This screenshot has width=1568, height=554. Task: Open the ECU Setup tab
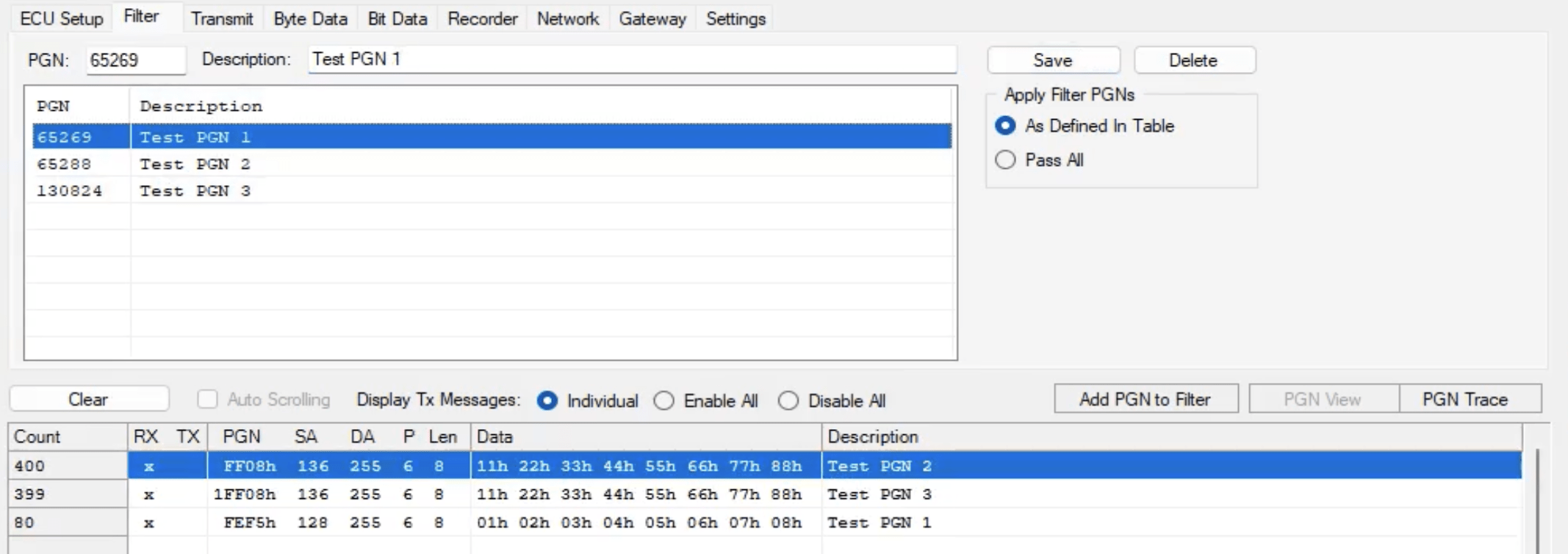tap(61, 18)
